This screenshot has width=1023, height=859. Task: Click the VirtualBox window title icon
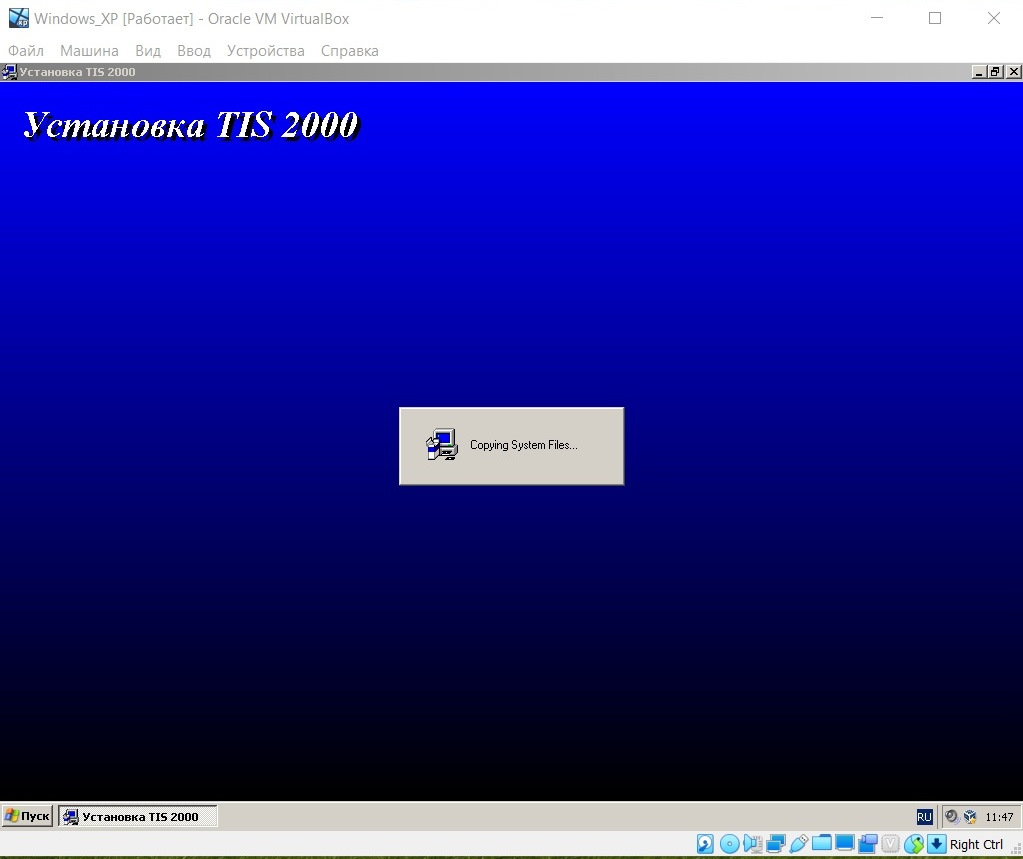tap(18, 18)
